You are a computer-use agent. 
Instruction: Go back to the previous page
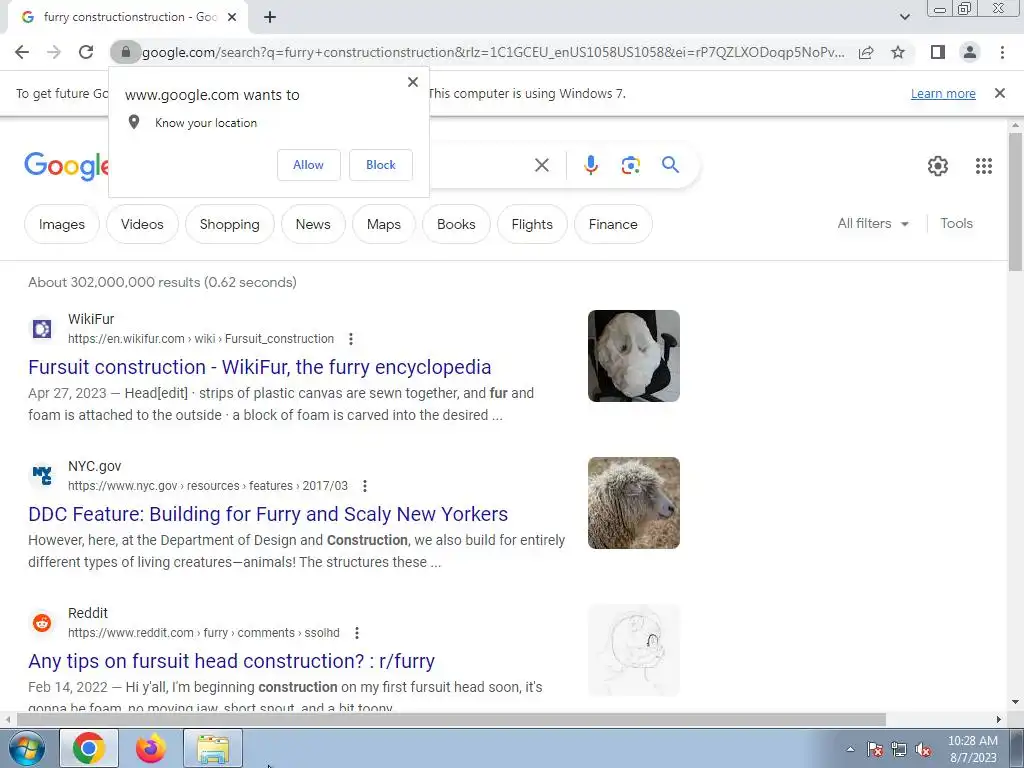coord(22,52)
